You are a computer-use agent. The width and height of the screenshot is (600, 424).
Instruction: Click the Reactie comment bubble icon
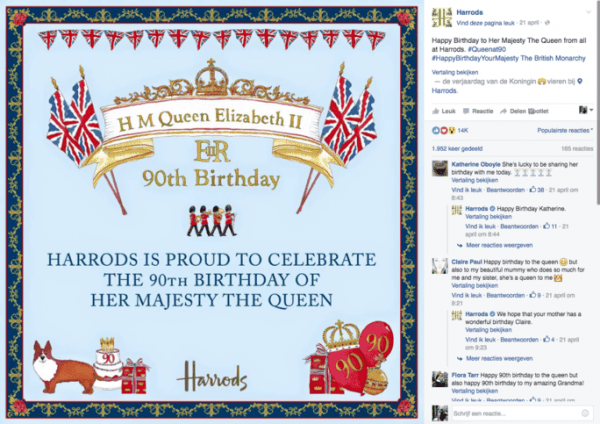tap(466, 111)
